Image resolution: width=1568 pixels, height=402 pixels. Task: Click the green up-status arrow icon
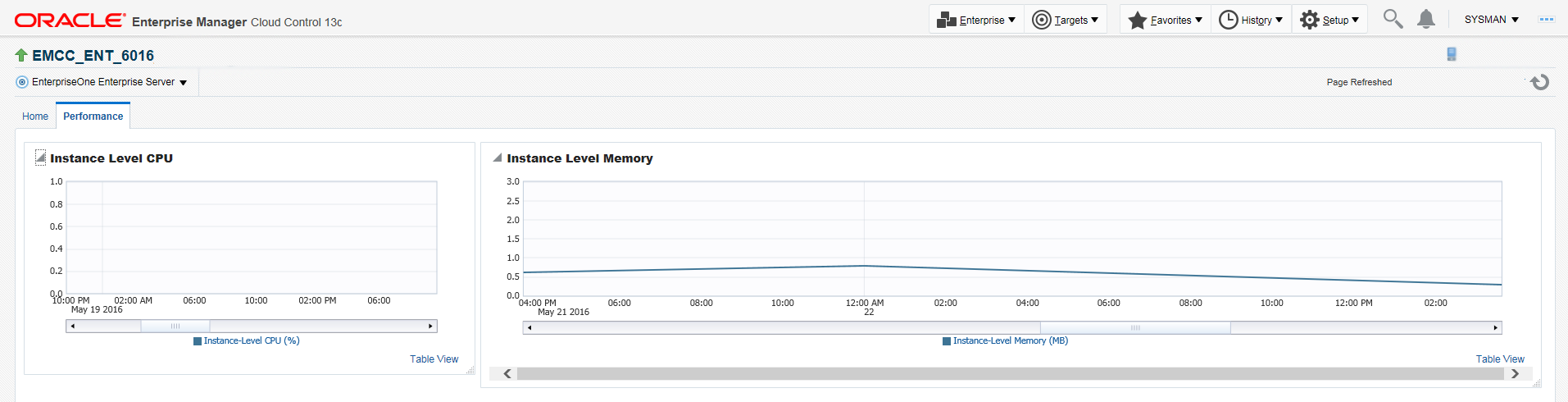21,55
